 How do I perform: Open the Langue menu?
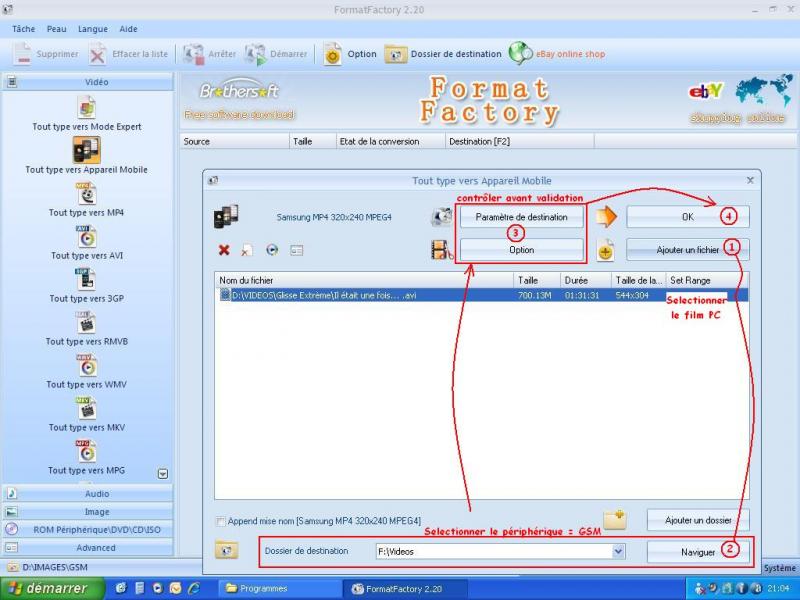click(x=92, y=29)
